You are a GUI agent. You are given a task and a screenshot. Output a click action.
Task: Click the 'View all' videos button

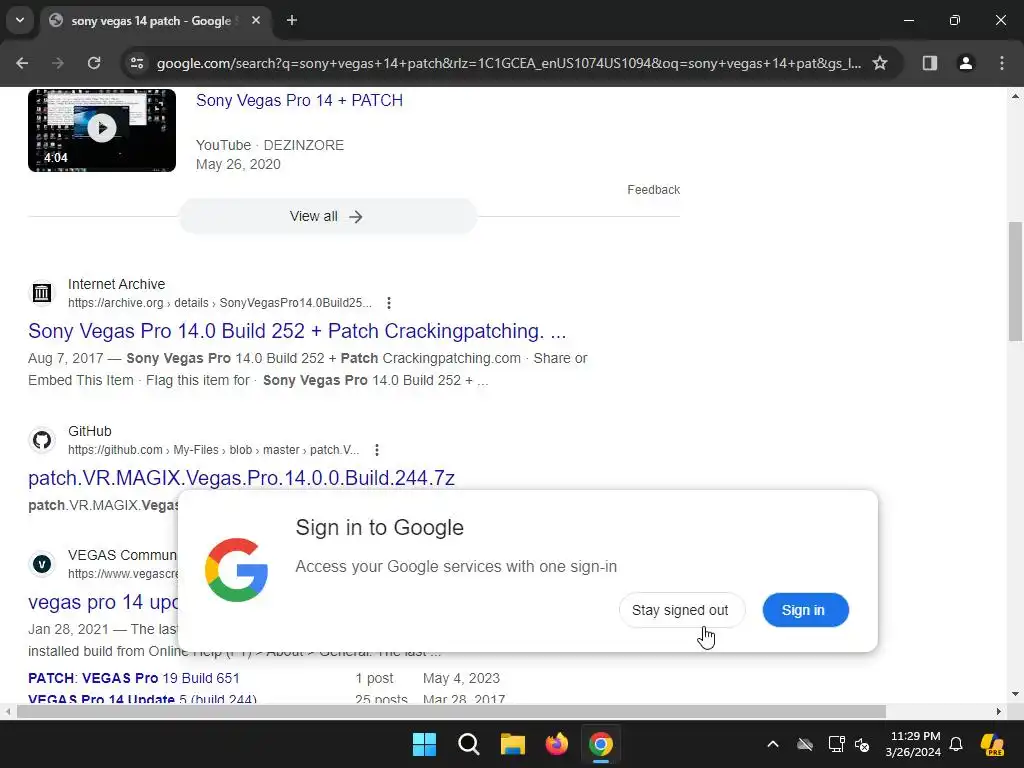pyautogui.click(x=327, y=216)
